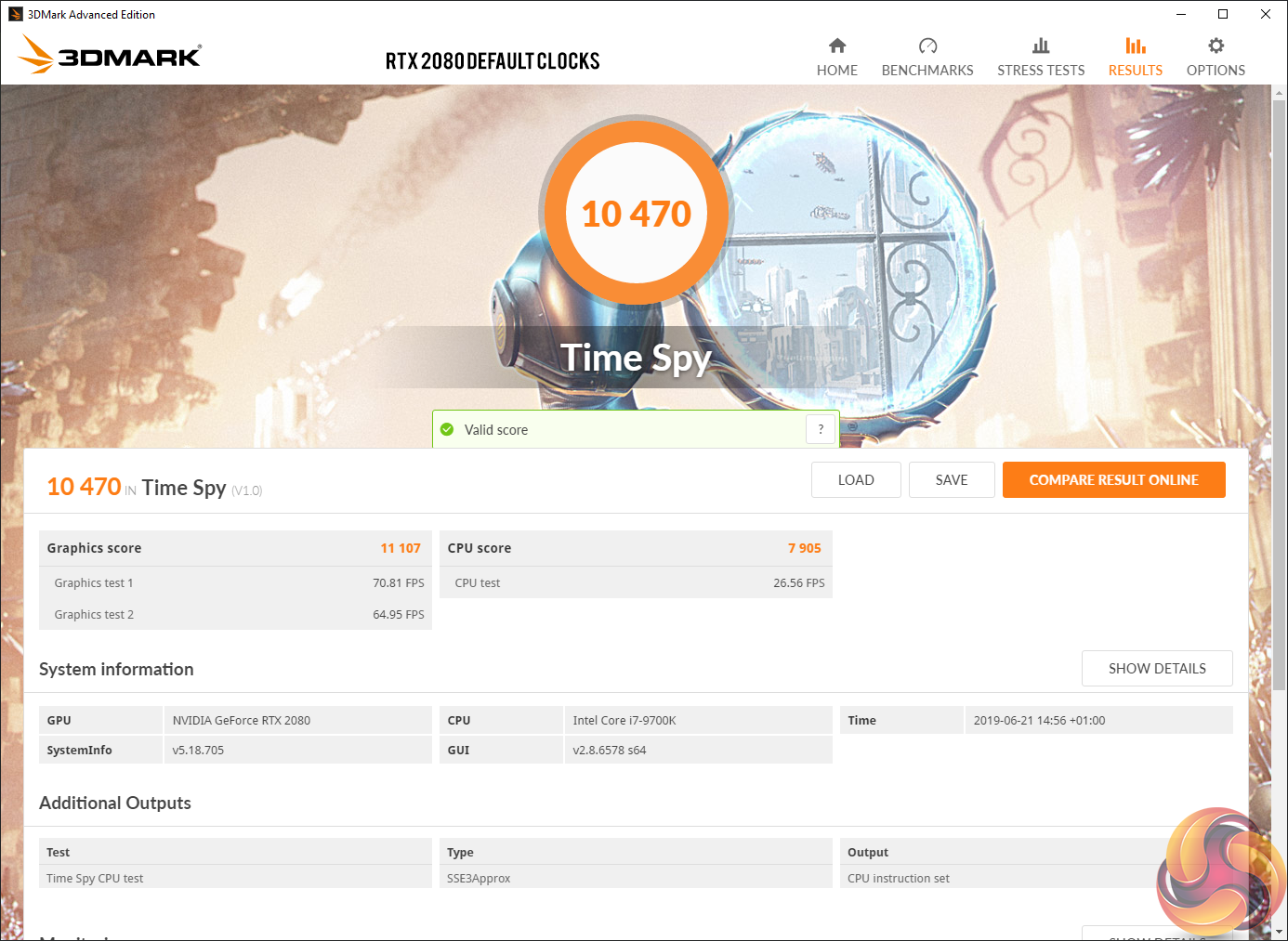Viewport: 1288px width, 941px height.
Task: Switch to the HOME tab label
Action: point(837,71)
